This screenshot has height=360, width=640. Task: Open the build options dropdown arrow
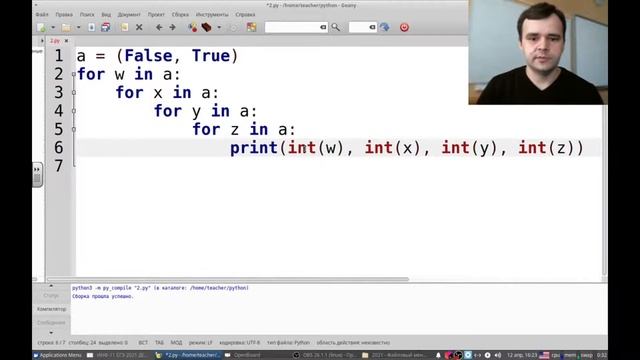tap(219, 27)
